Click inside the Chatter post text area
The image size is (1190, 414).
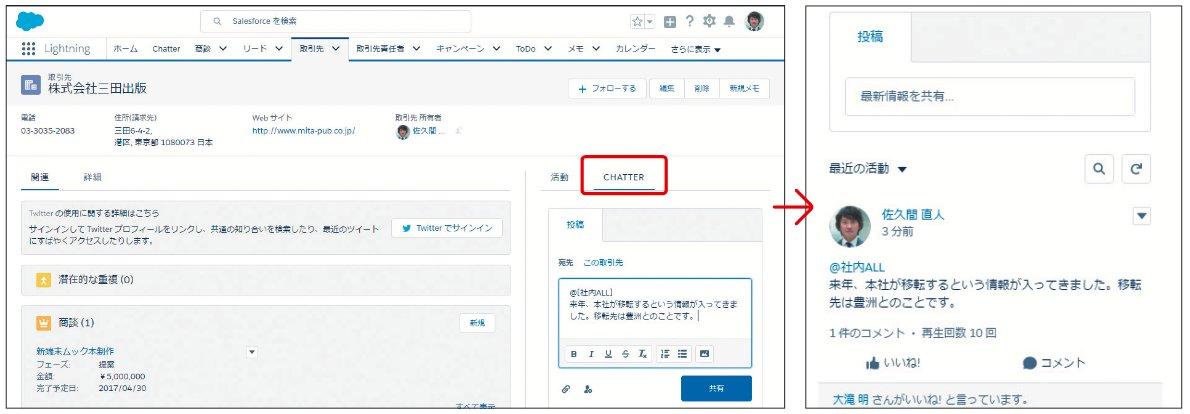[x=655, y=309]
